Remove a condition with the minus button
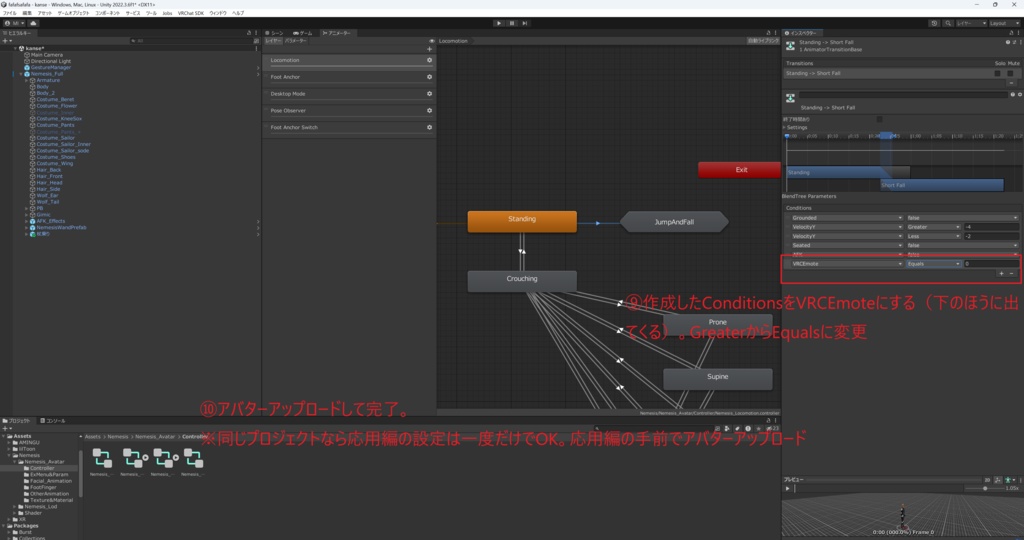 tap(1012, 274)
